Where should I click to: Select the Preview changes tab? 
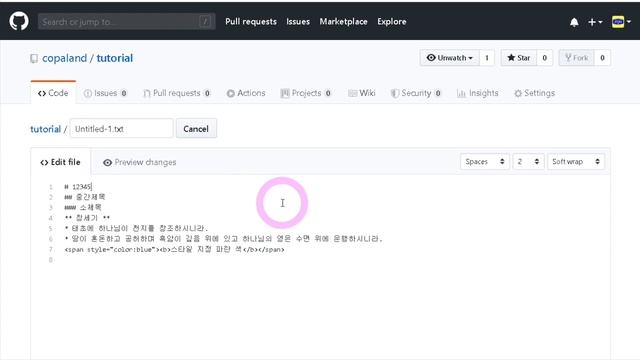[140, 162]
